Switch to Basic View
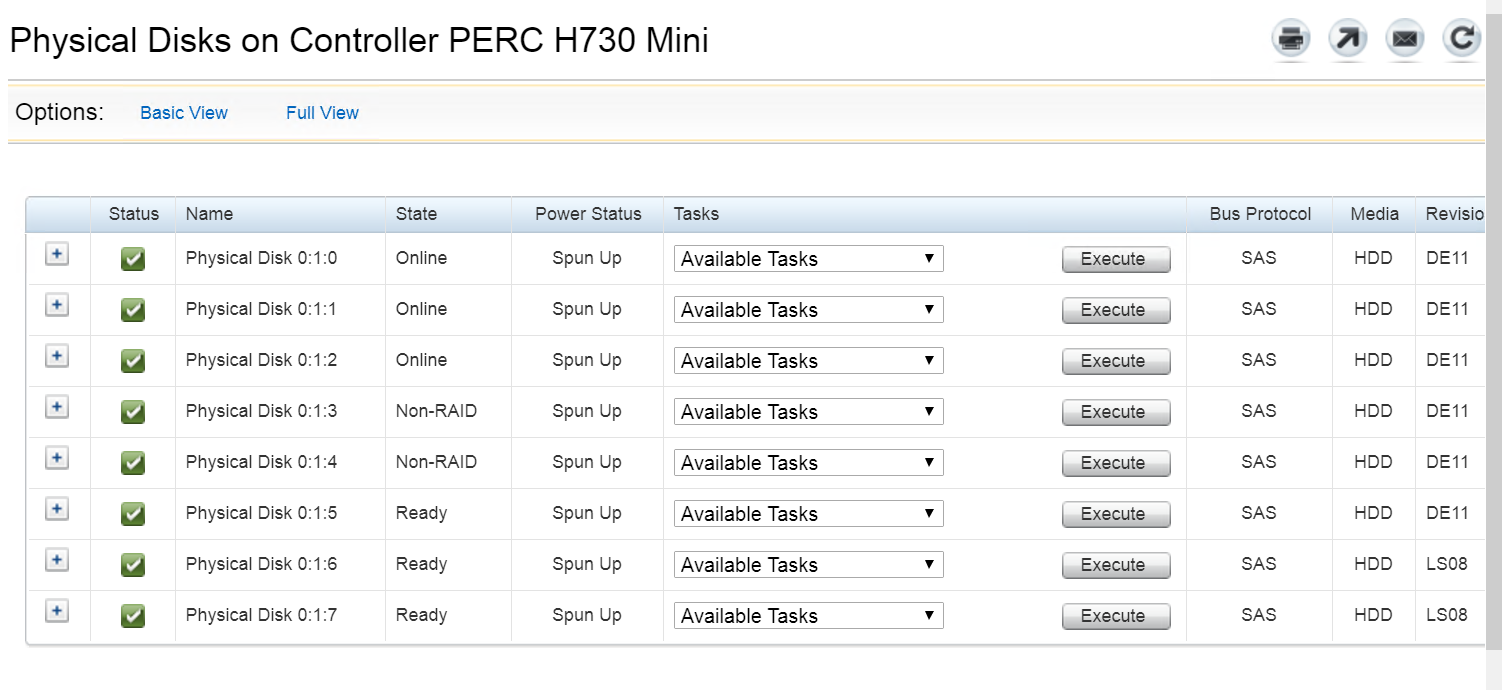The width and height of the screenshot is (1502, 690). click(x=184, y=113)
